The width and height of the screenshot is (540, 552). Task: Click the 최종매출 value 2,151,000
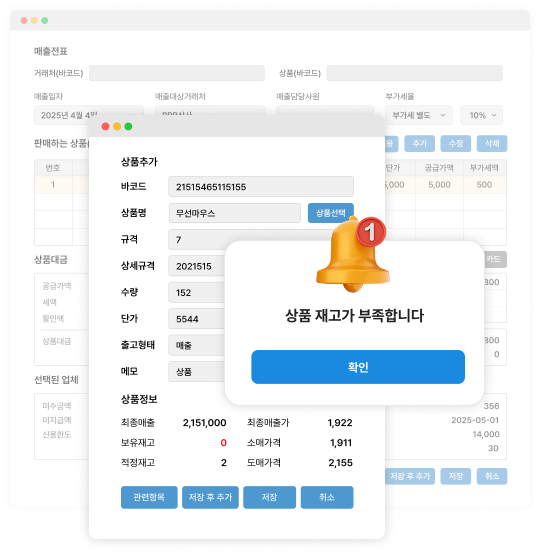pos(204,422)
